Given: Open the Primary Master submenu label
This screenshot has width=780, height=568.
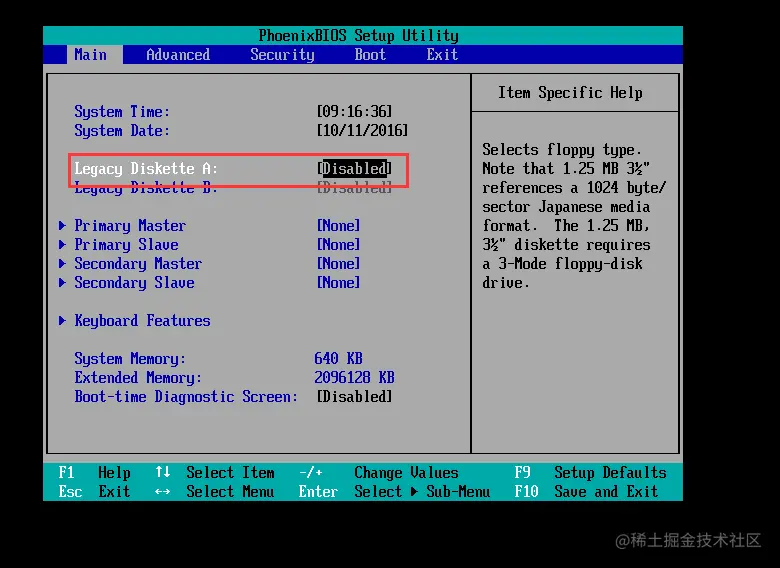Looking at the screenshot, I should point(130,226).
